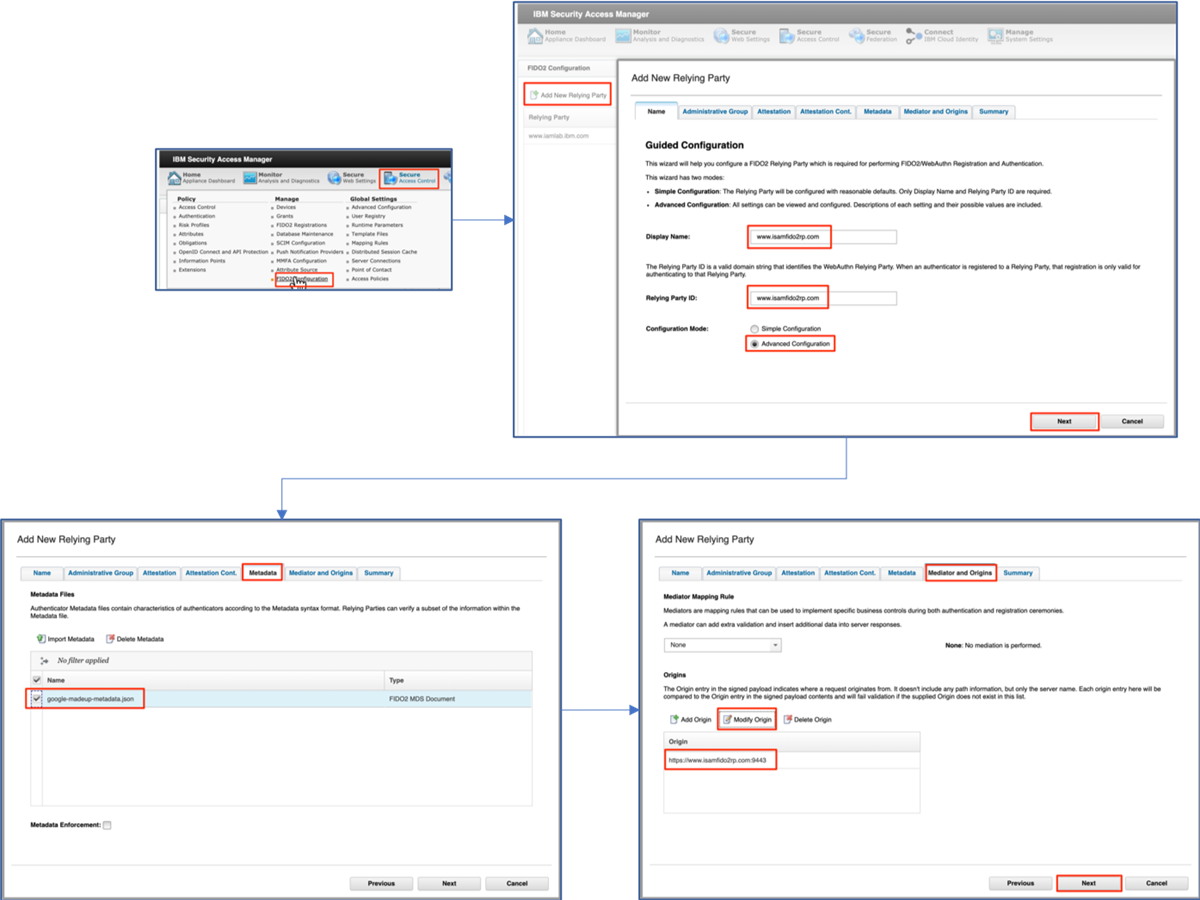Image resolution: width=1200 pixels, height=900 pixels.
Task: Click Previous in Metadata Files dialog
Action: [381, 883]
